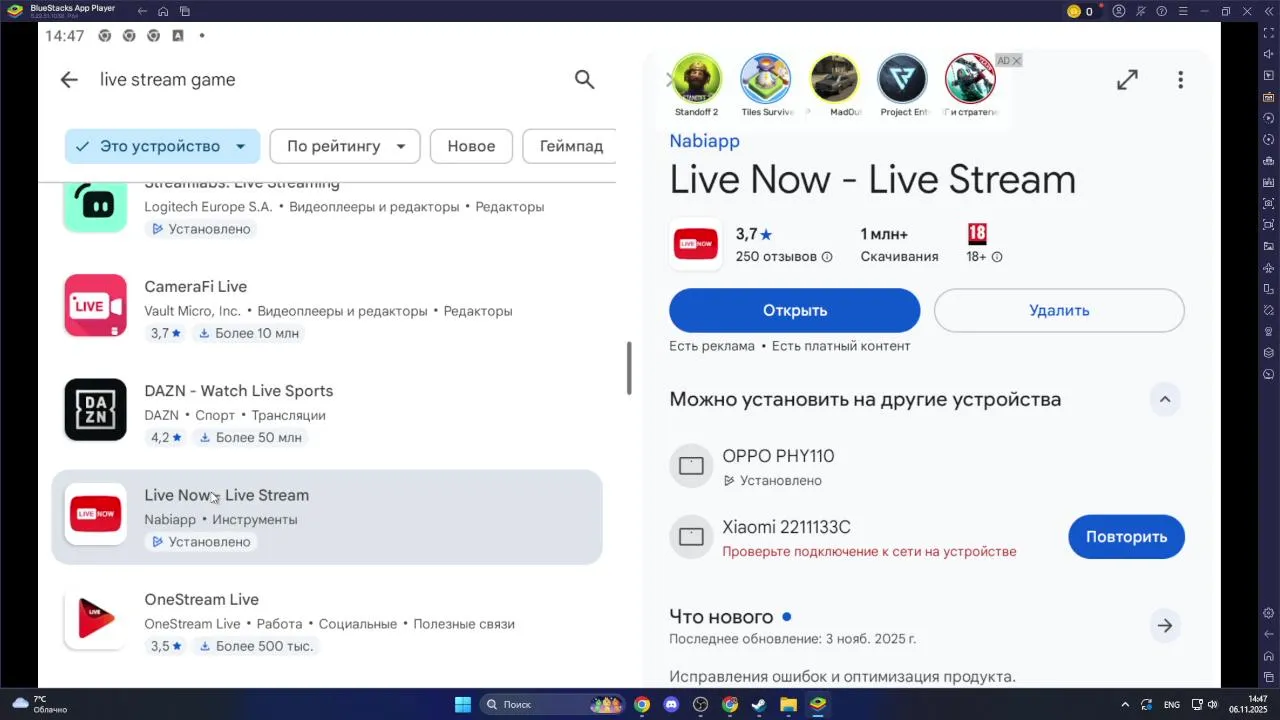Open OneStream Live title
This screenshot has width=1280, height=720.
[x=202, y=600]
